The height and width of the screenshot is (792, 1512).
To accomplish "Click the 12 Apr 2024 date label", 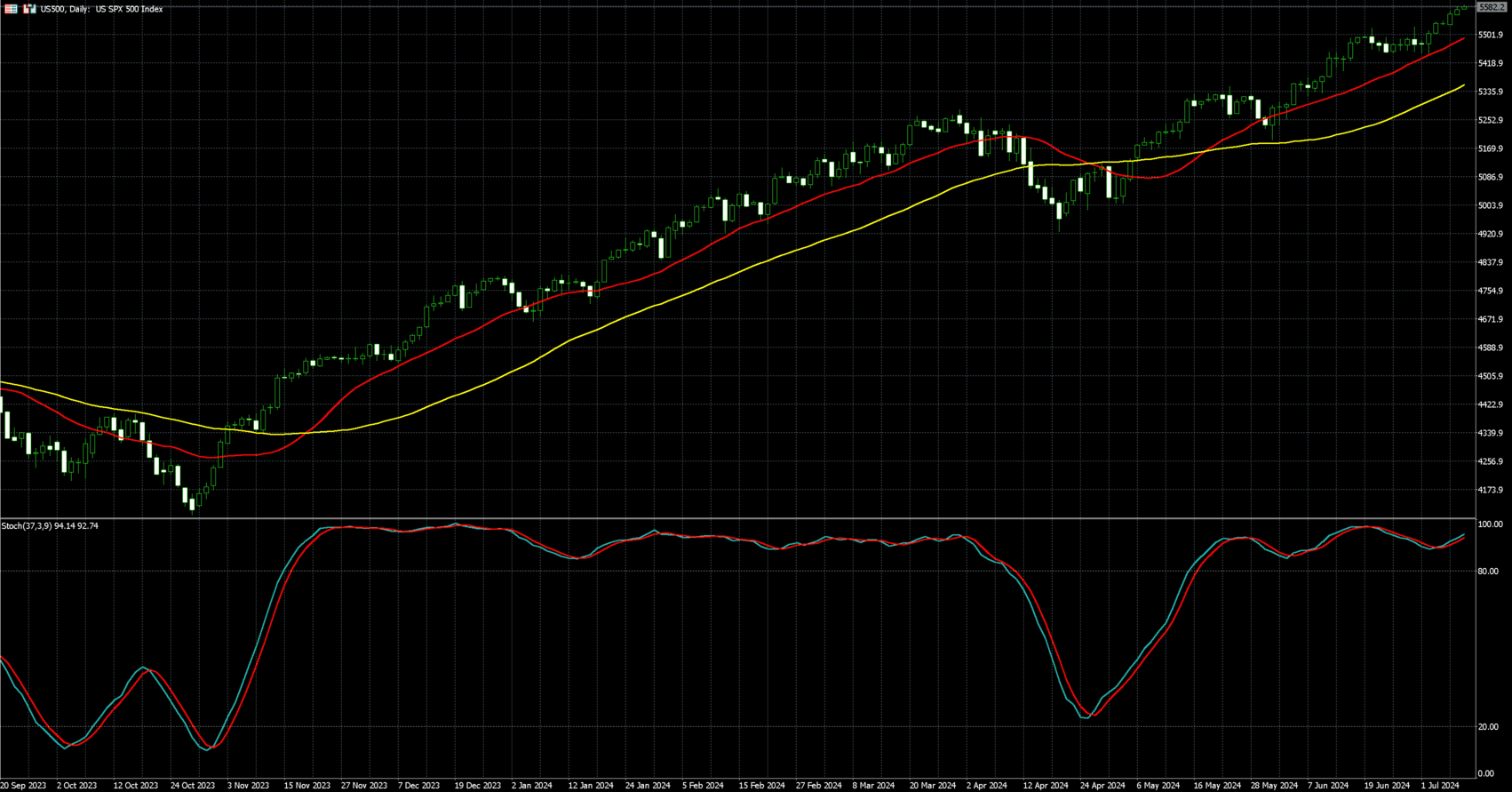I will coord(1045,786).
